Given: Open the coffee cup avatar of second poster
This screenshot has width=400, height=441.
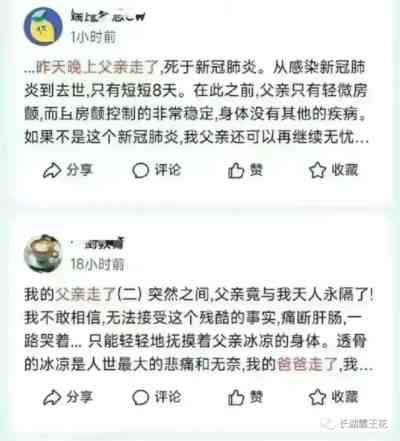Looking at the screenshot, I should pos(43,253).
